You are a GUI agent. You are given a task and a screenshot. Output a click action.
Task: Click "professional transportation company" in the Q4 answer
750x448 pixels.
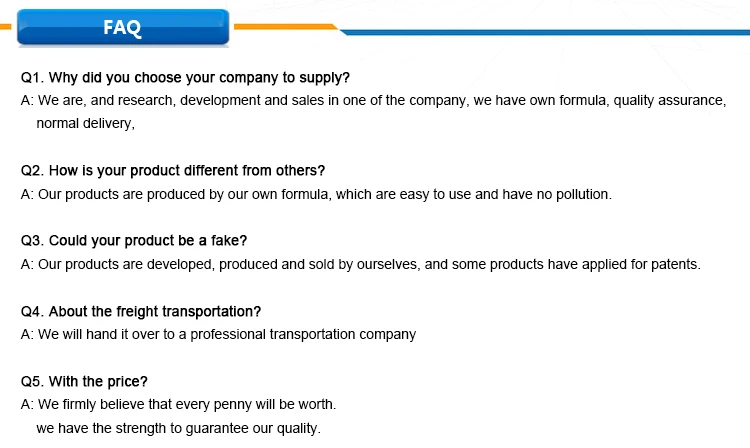click(x=300, y=334)
